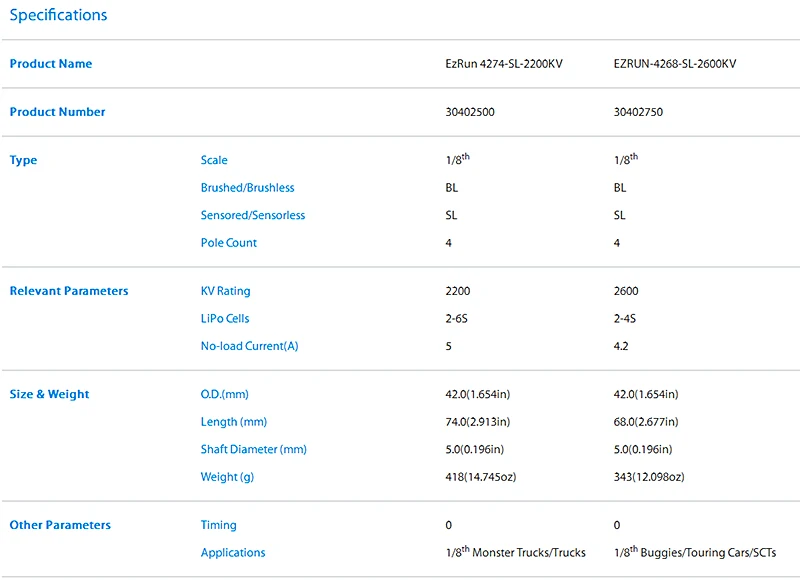Select the 418(14.745oz) weight value

point(481,477)
